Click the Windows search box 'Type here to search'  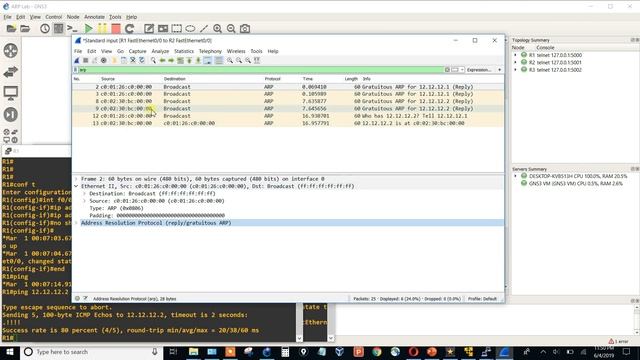91,352
